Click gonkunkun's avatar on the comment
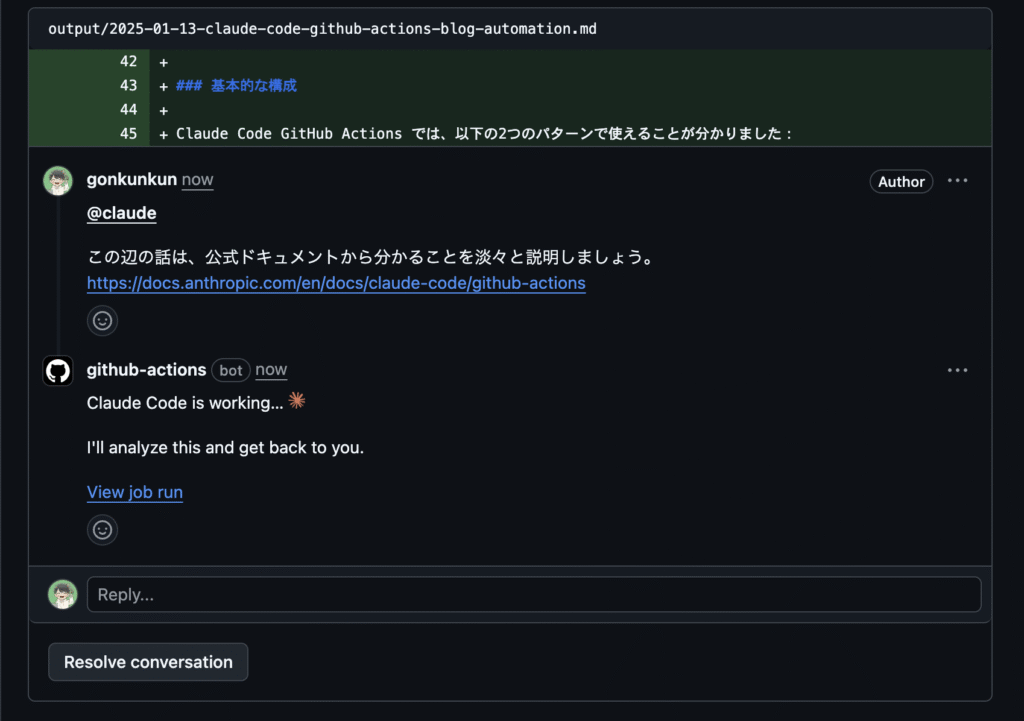The width and height of the screenshot is (1024, 721). pos(58,181)
